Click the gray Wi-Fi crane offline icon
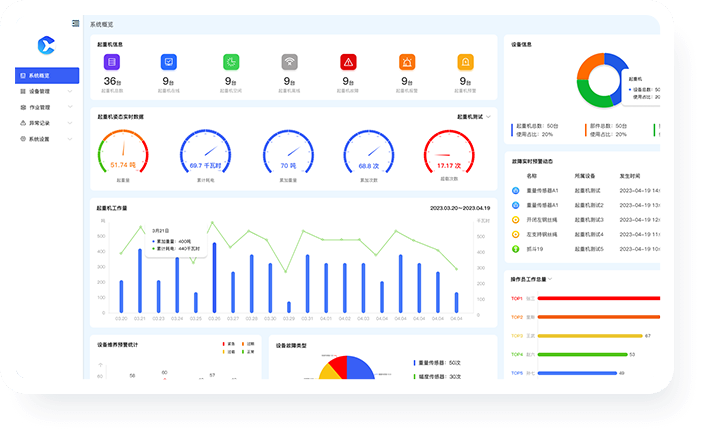Screen dimensions: 701x432 [x=289, y=62]
